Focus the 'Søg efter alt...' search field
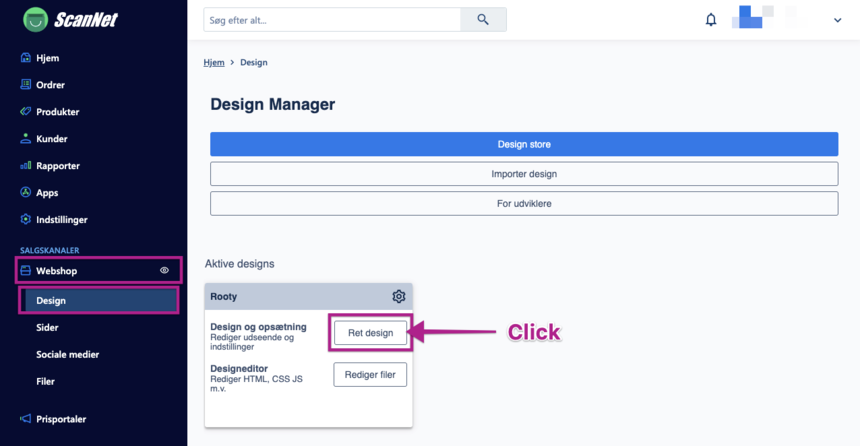 (331, 19)
